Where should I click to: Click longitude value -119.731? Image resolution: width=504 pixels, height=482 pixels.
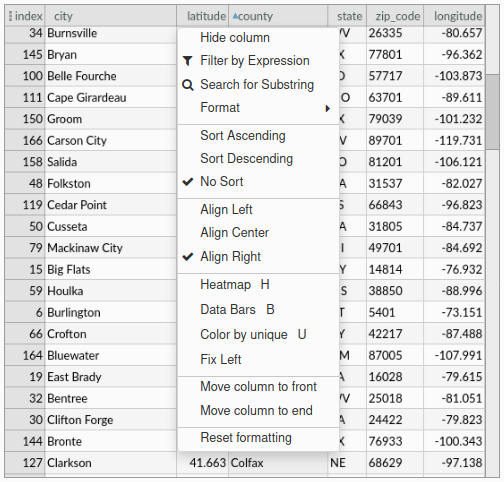click(x=454, y=141)
